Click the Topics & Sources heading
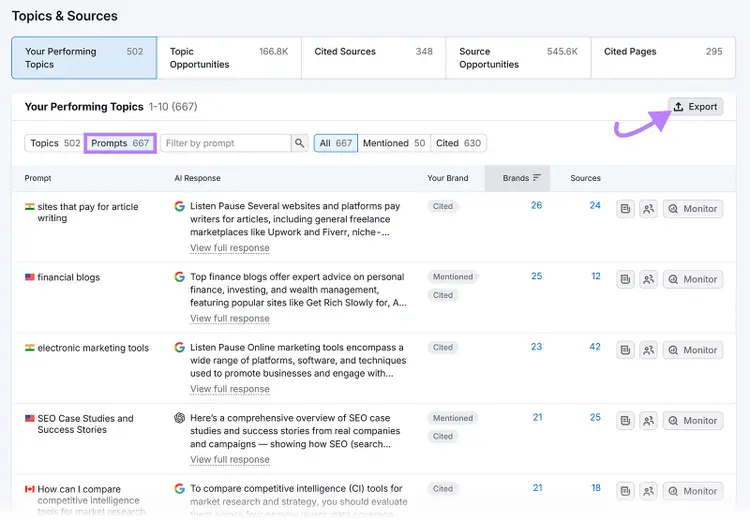 click(65, 16)
